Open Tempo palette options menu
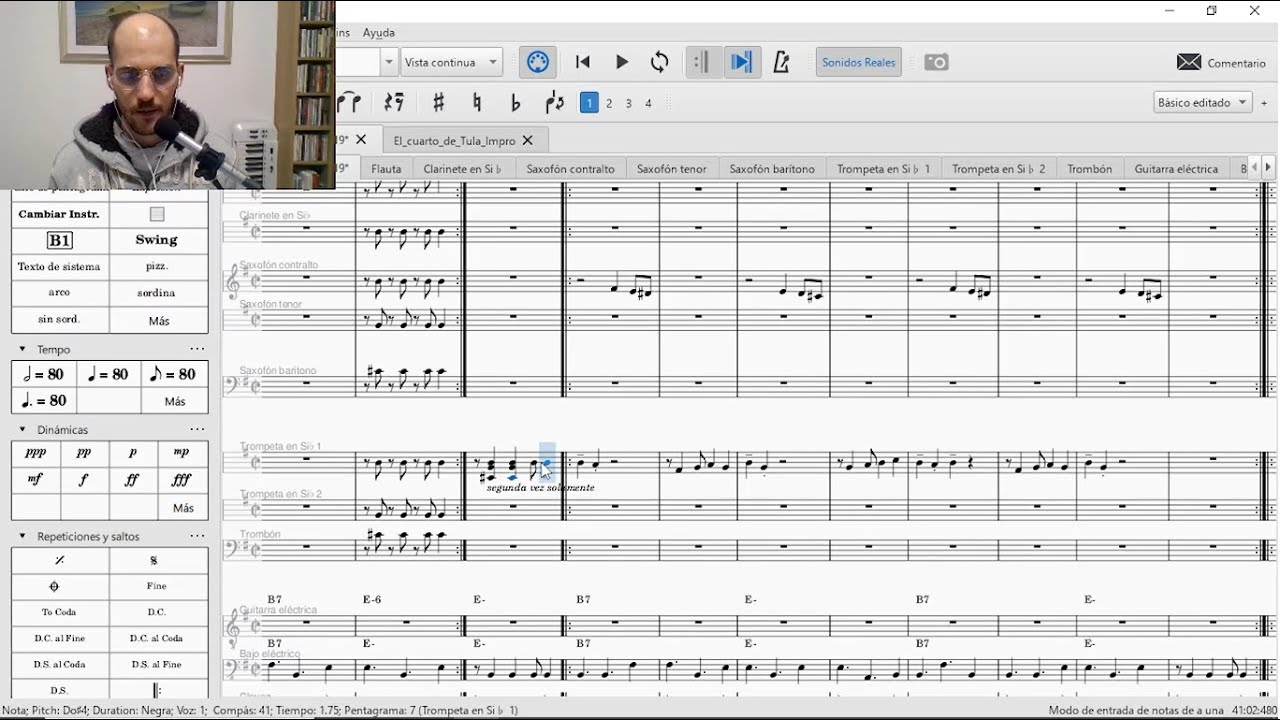Image resolution: width=1280 pixels, height=720 pixels. [197, 349]
